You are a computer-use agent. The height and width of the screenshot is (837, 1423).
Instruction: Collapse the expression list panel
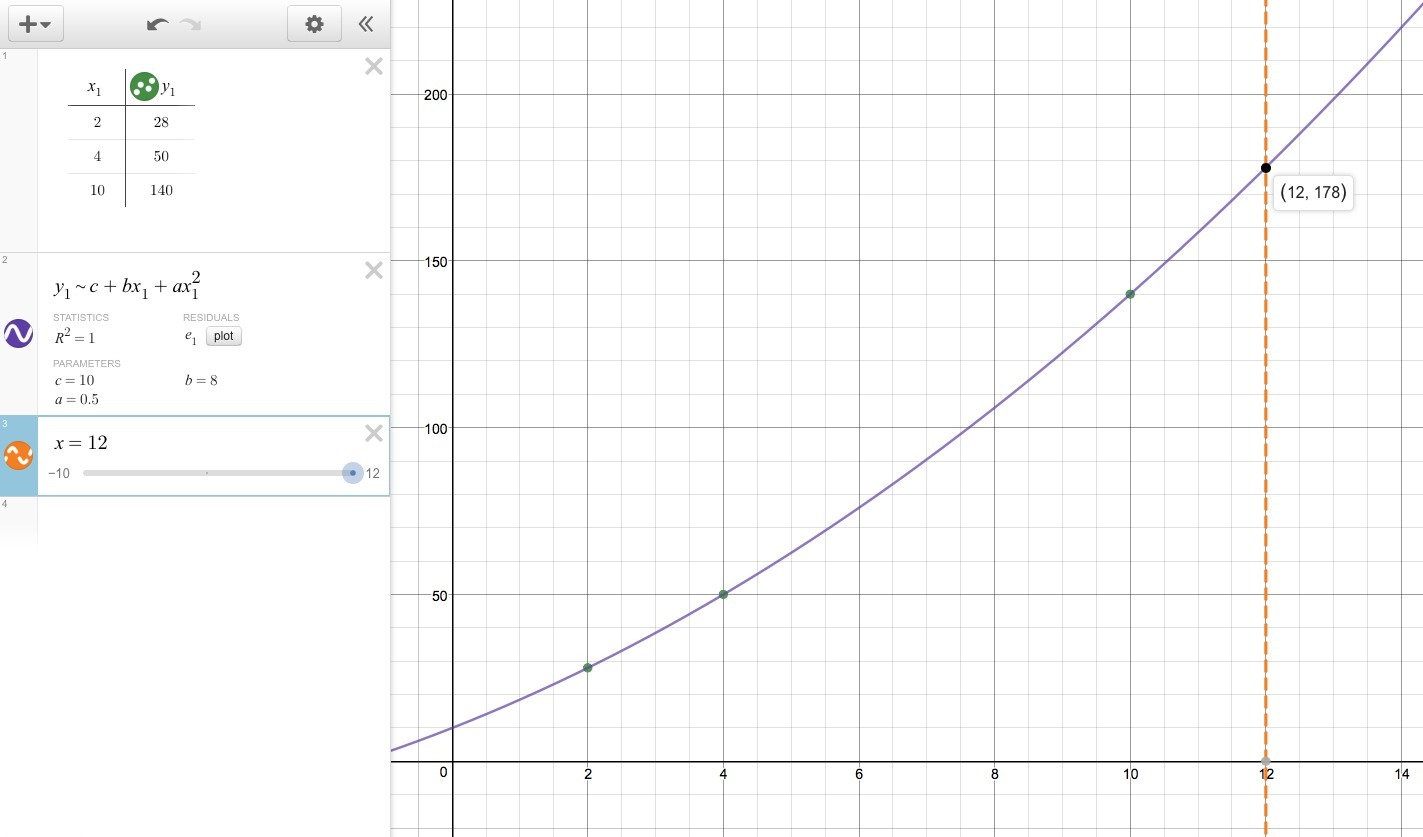pos(366,24)
